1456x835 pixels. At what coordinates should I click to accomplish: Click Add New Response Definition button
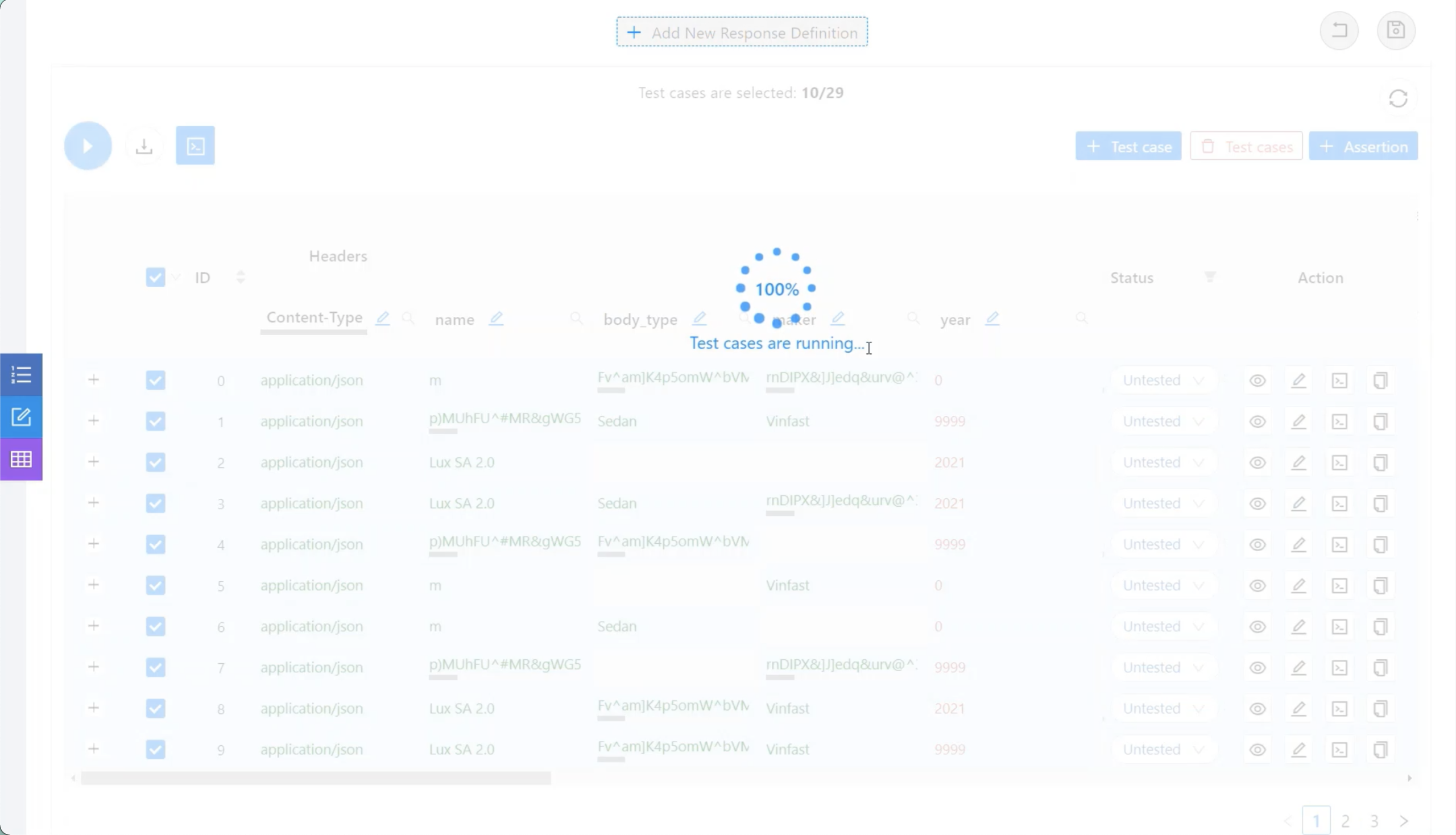click(x=742, y=32)
